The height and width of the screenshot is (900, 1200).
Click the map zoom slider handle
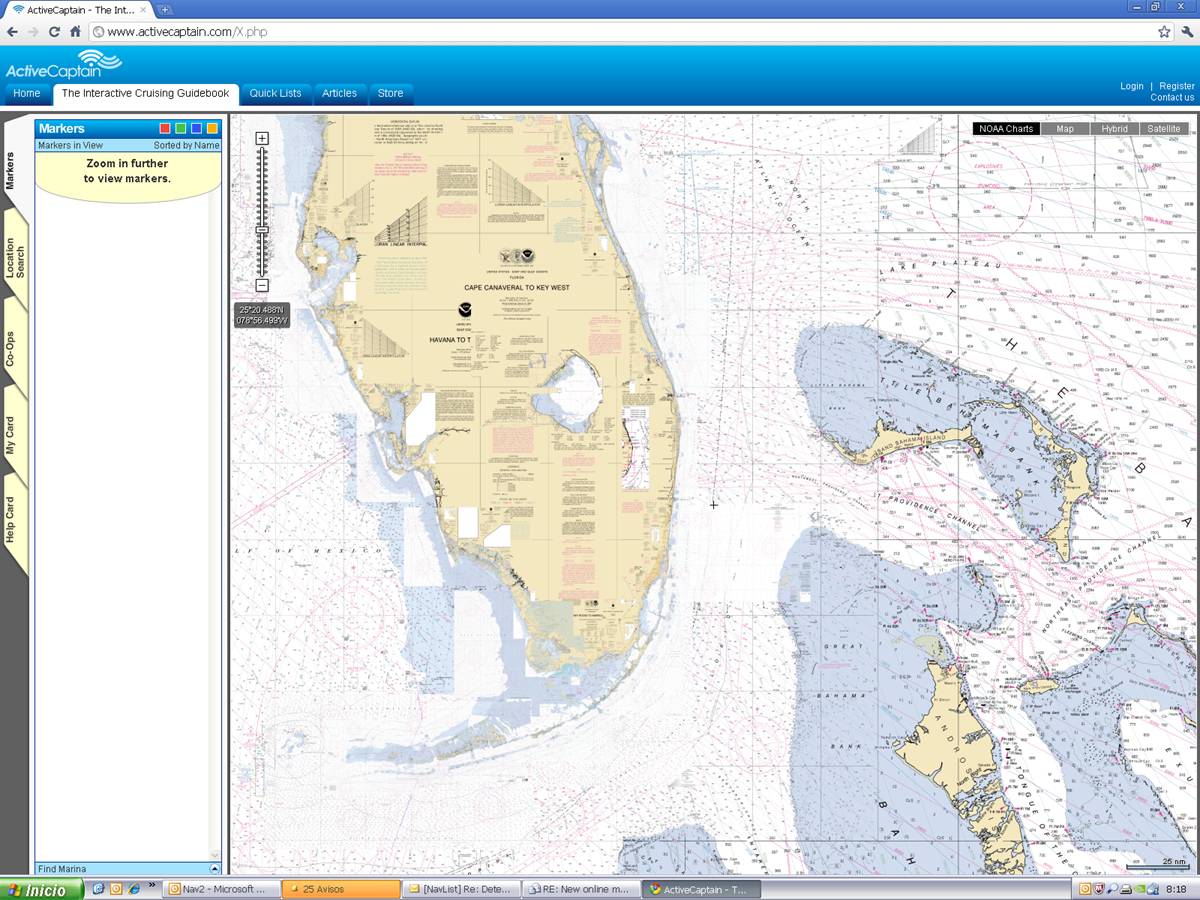point(262,231)
